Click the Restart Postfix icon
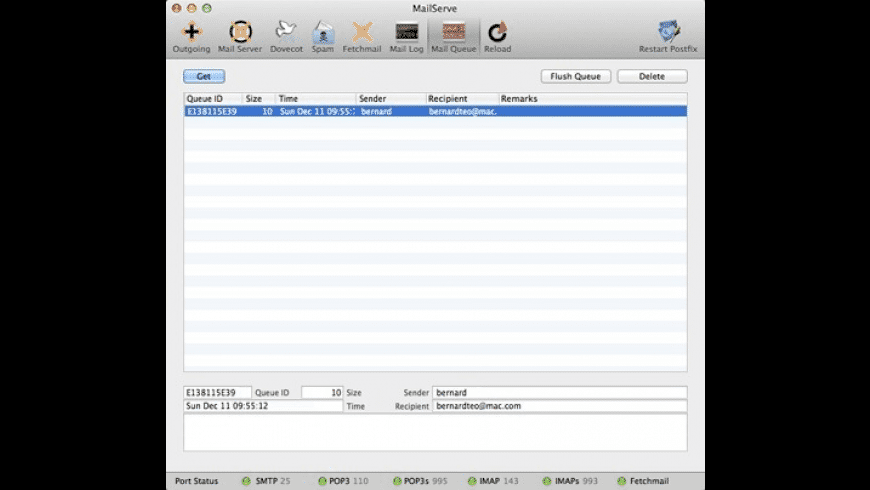870x490 pixels. pyautogui.click(x=668, y=37)
